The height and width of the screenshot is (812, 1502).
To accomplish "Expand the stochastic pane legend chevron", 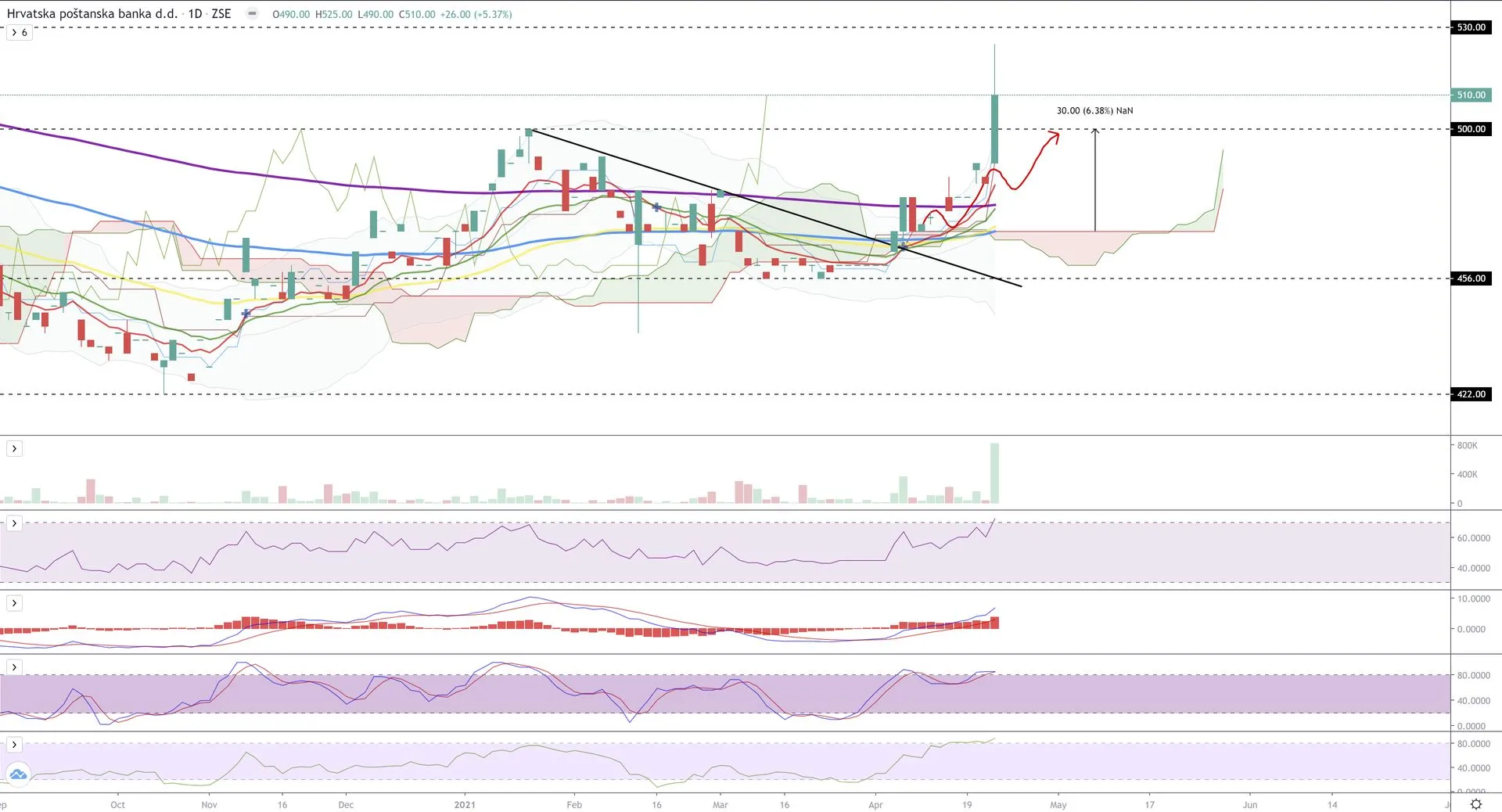I will [14, 667].
